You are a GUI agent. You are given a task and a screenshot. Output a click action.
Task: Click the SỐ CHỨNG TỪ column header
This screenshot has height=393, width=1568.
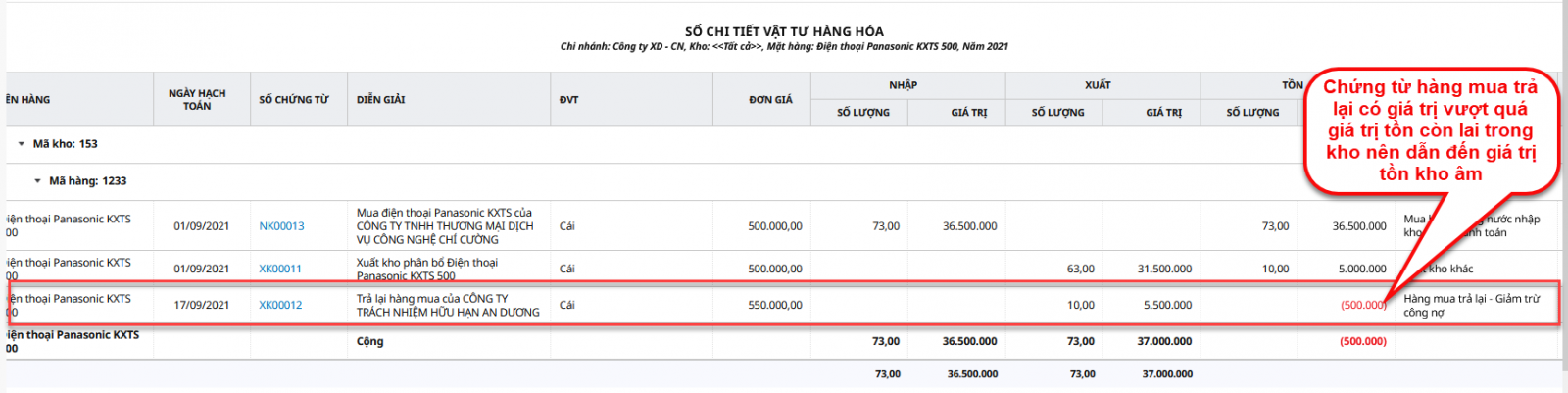pyautogui.click(x=294, y=100)
